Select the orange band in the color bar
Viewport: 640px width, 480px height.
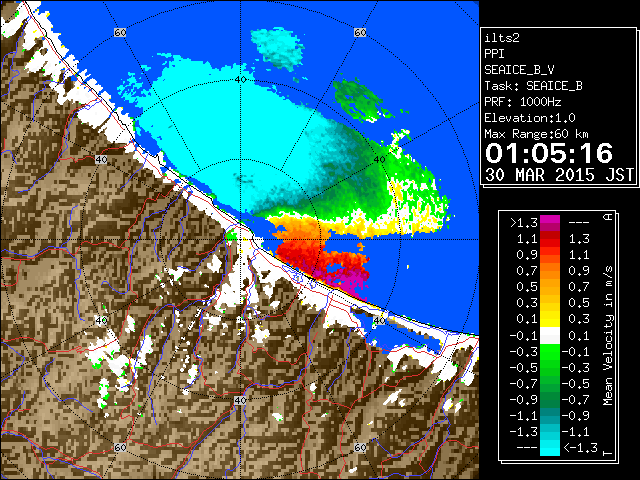coord(550,271)
